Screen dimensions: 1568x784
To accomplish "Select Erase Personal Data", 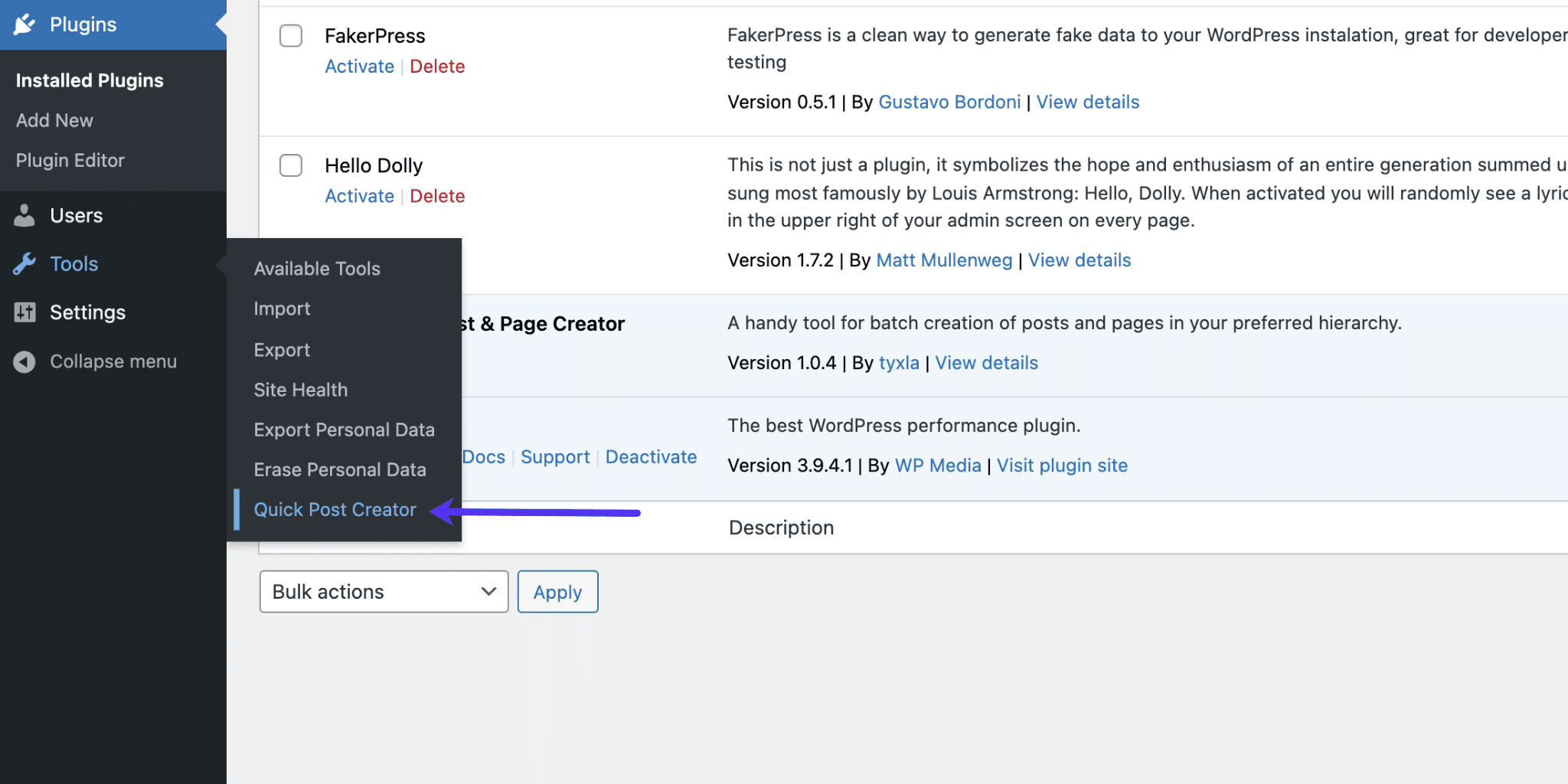I will pyautogui.click(x=340, y=469).
